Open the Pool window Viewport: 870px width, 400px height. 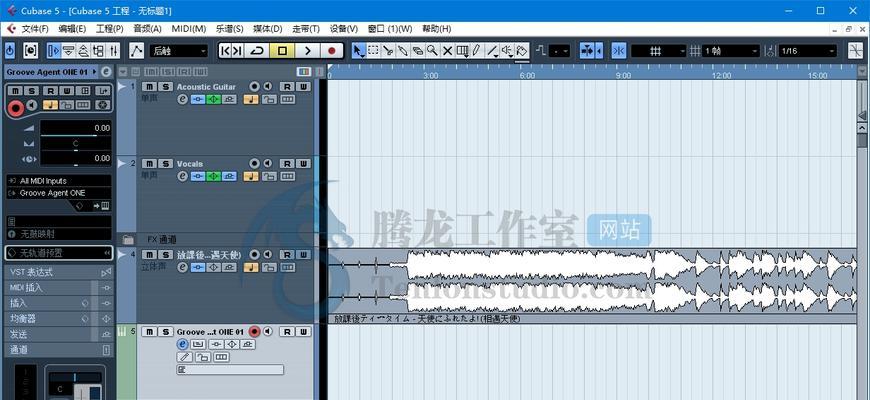click(98, 51)
